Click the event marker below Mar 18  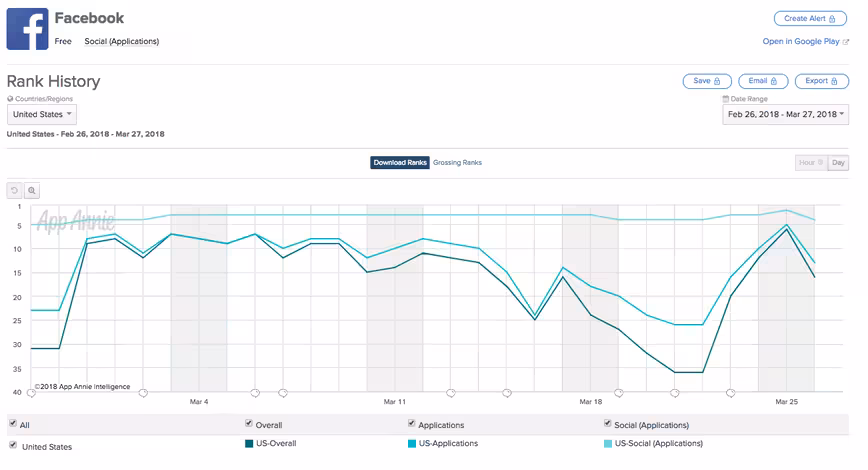click(619, 393)
